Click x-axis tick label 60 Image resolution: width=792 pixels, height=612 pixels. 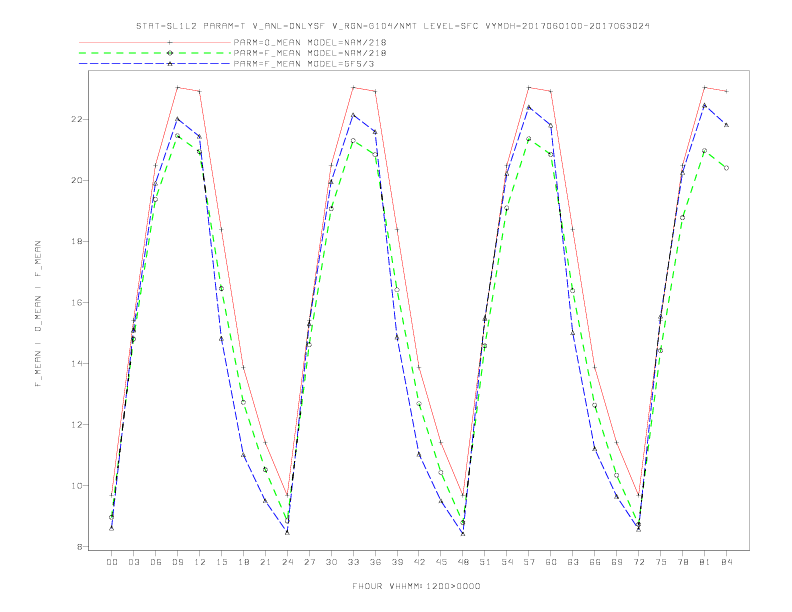[551, 562]
